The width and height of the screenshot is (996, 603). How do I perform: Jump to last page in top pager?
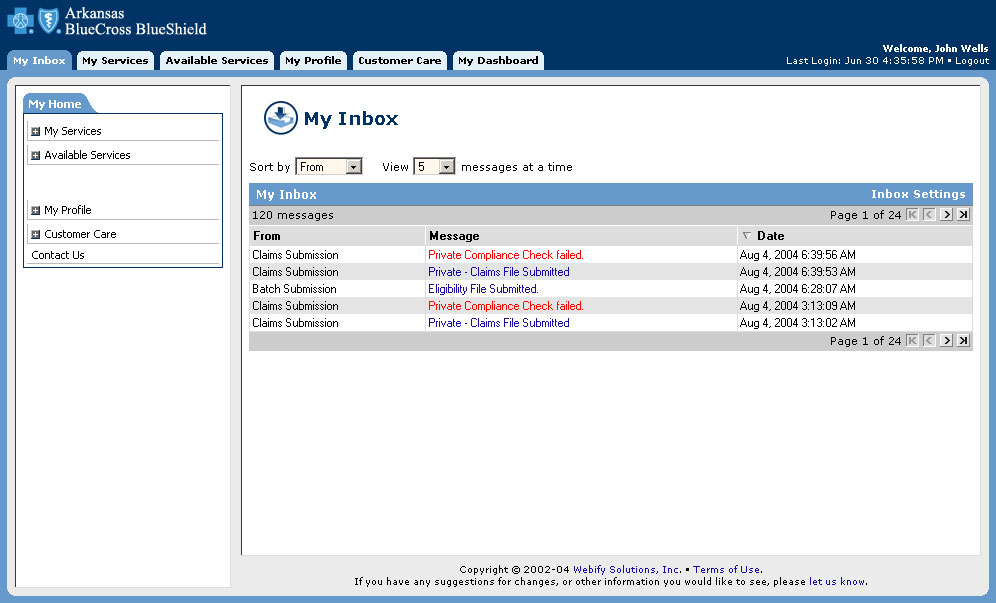tap(963, 215)
